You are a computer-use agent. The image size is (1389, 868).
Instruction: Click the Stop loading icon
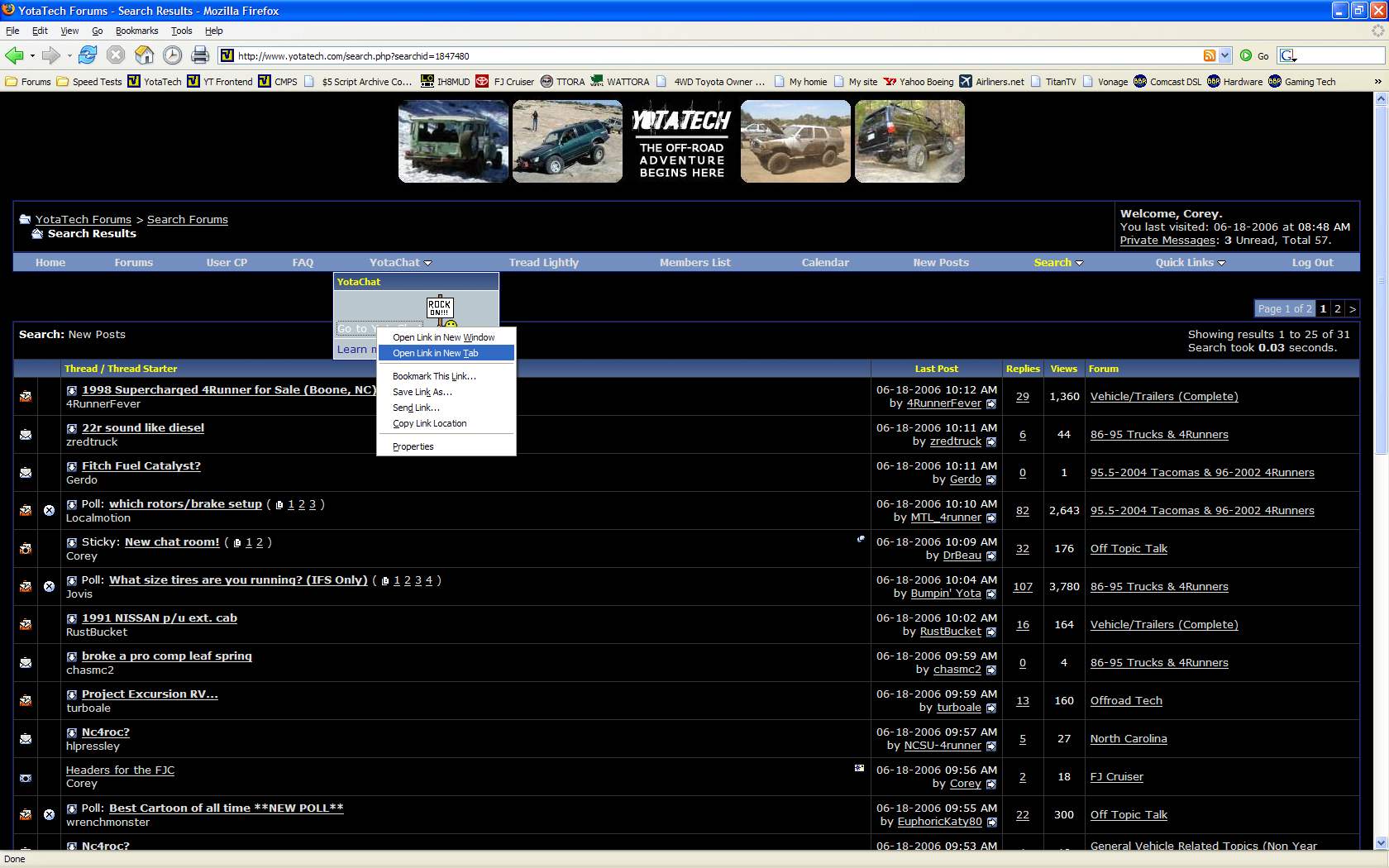click(116, 55)
